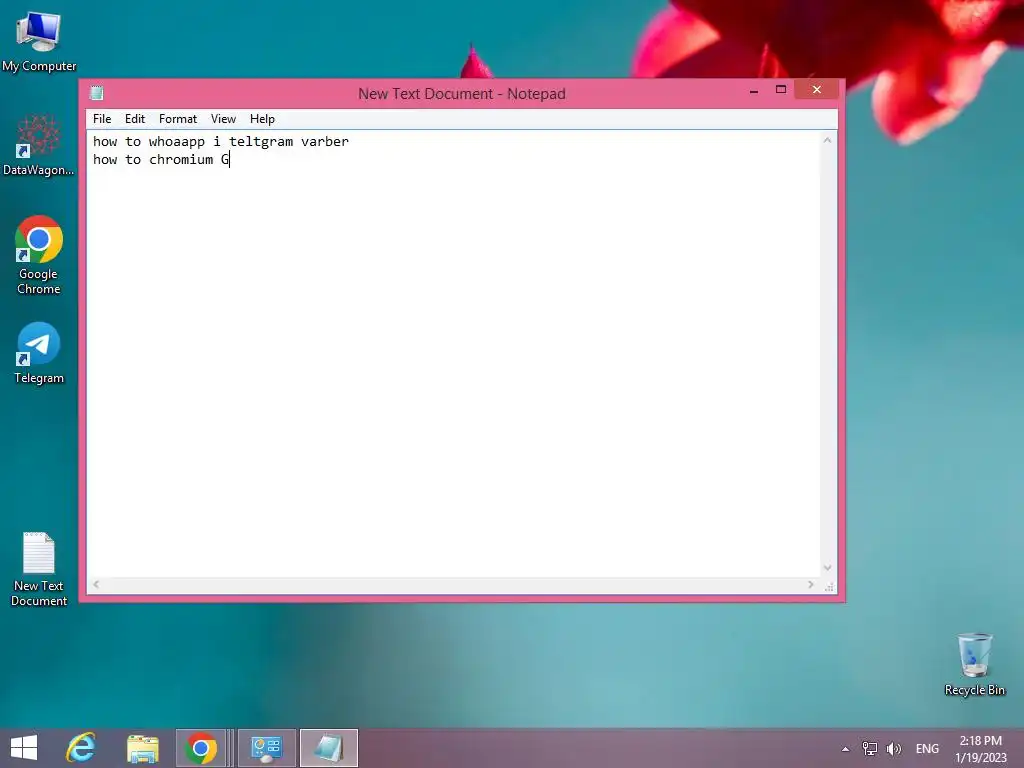Select the New Text Document desktop file
The image size is (1024, 768).
click(x=39, y=569)
